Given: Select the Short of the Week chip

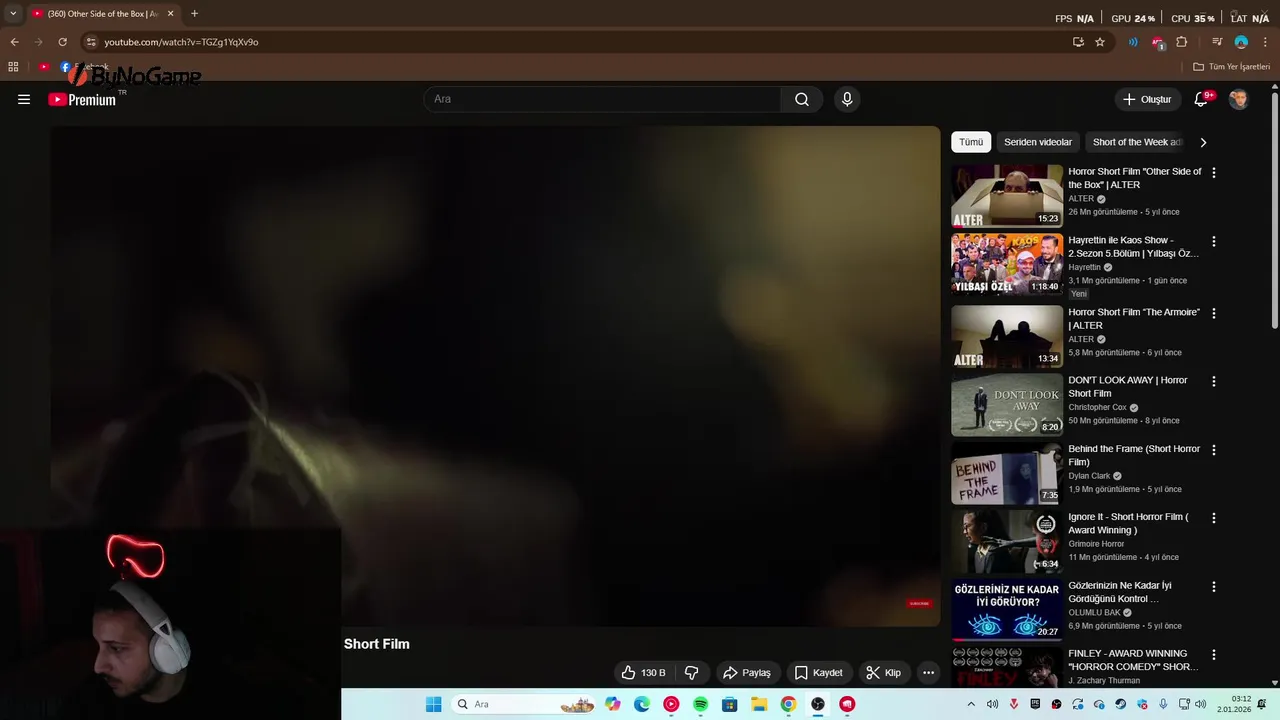Looking at the screenshot, I should tap(1136, 142).
